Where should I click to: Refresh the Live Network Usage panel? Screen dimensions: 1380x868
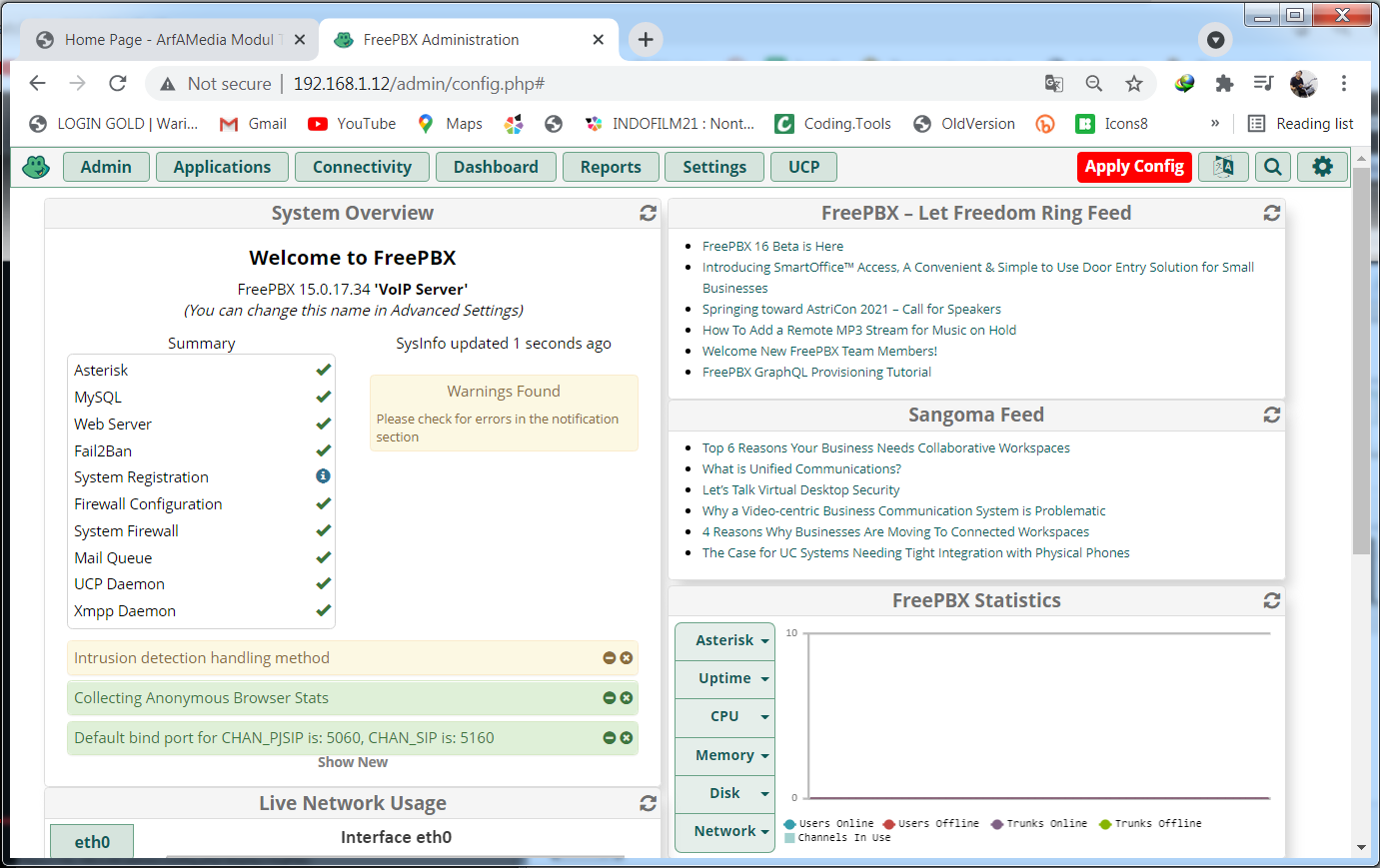coord(648,803)
